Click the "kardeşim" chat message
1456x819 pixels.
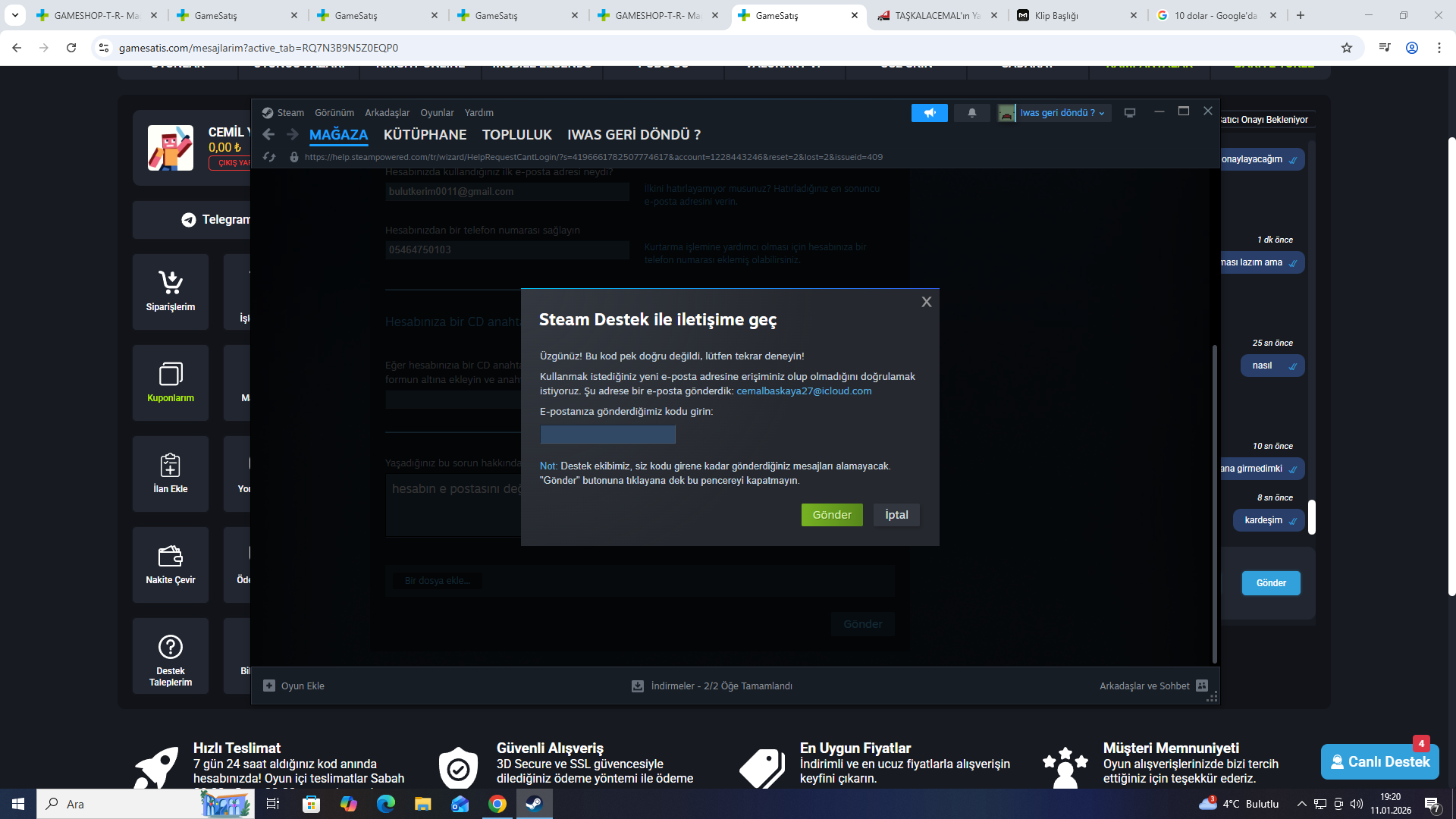pos(1270,520)
